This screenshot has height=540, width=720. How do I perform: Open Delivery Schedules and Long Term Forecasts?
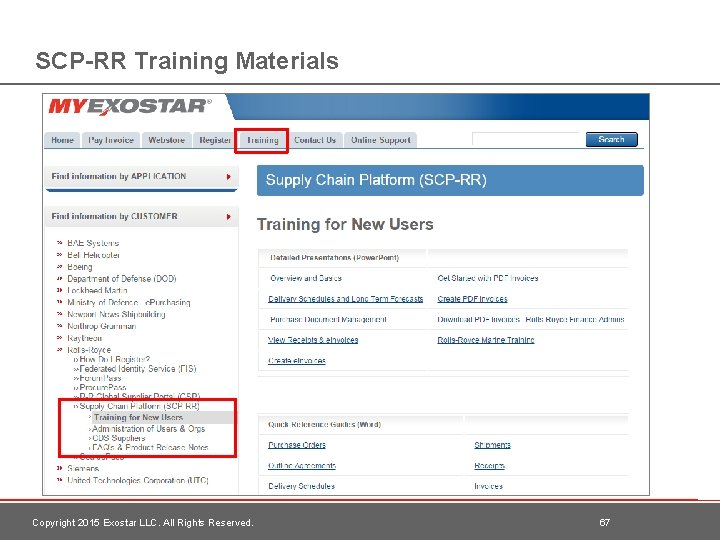pyautogui.click(x=345, y=299)
